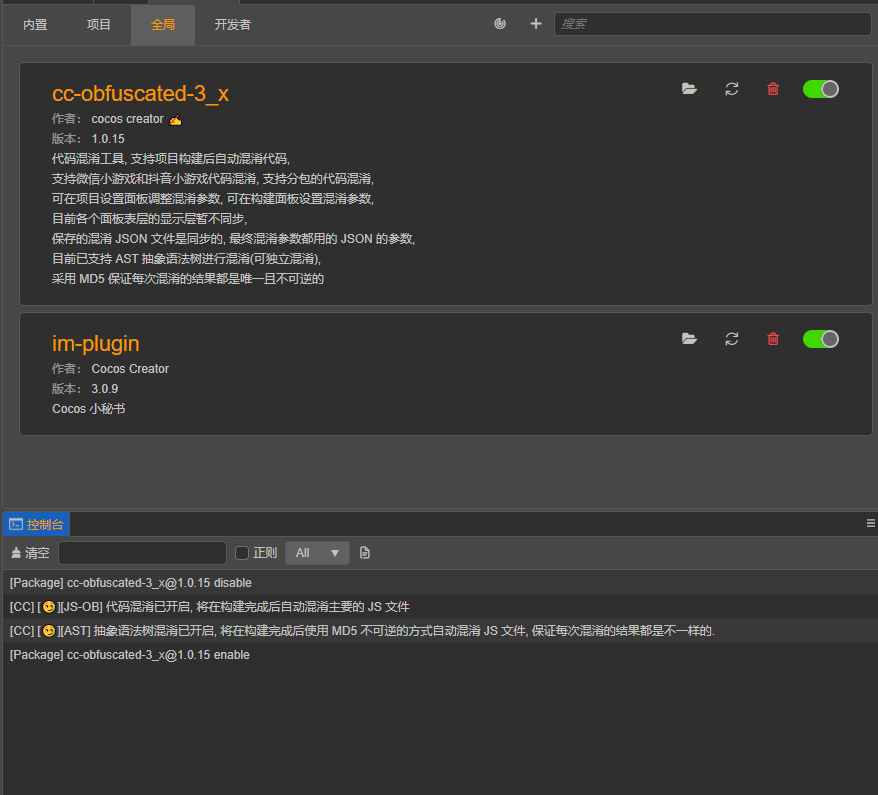Open the All log level dropdown
Image resolution: width=878 pixels, height=795 pixels.
point(317,553)
